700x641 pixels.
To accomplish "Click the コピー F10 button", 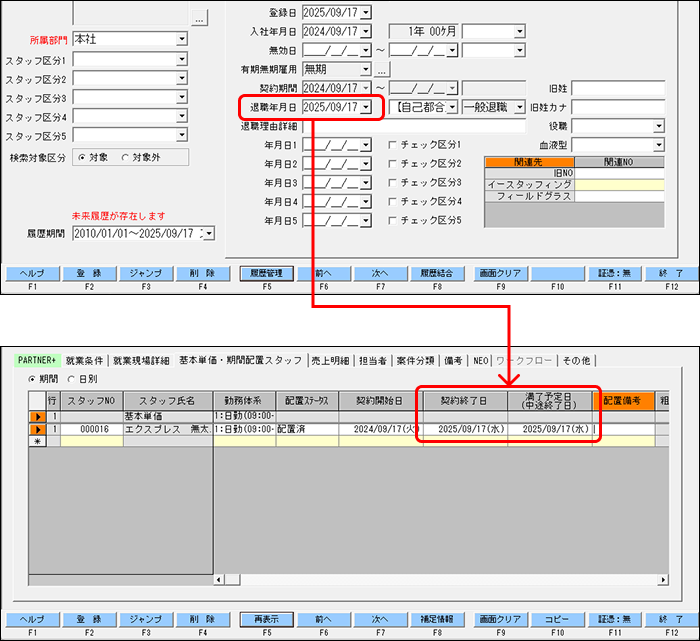I will (x=557, y=620).
